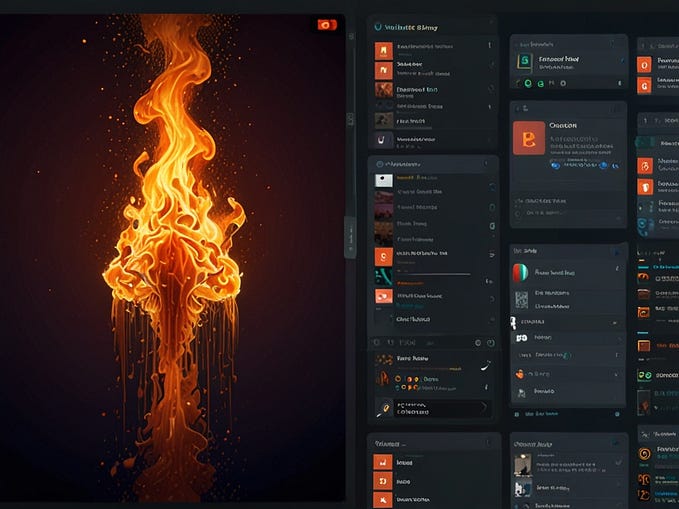Screen dimensions: 679x509
Task: Click the flame artwork on the canvas
Action: pos(173,256)
